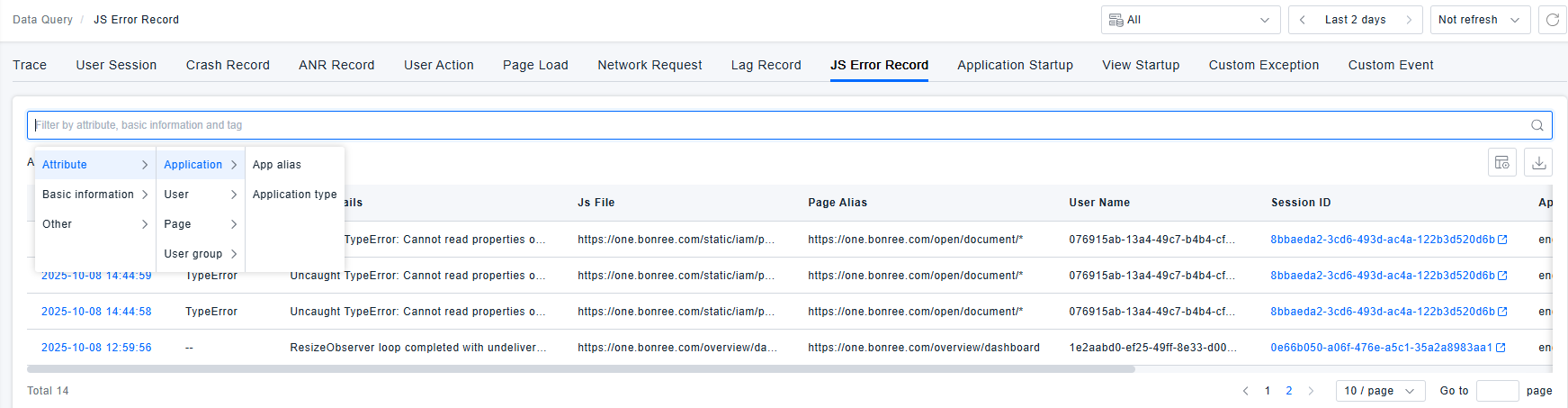Image resolution: width=1568 pixels, height=408 pixels.
Task: Switch to the Crash Record tab
Action: tap(228, 65)
